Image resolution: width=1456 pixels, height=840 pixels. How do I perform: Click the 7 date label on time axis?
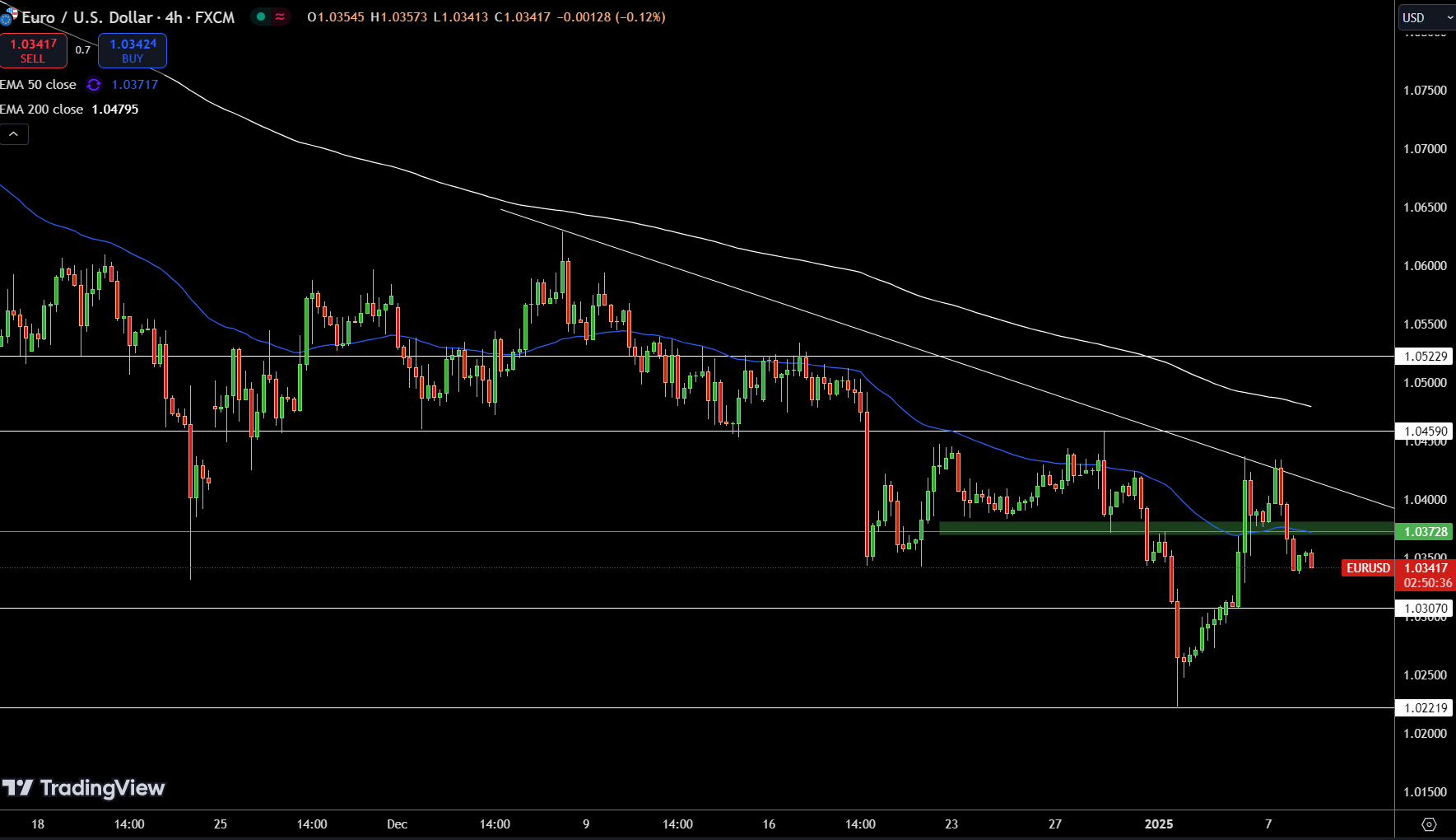click(1268, 824)
